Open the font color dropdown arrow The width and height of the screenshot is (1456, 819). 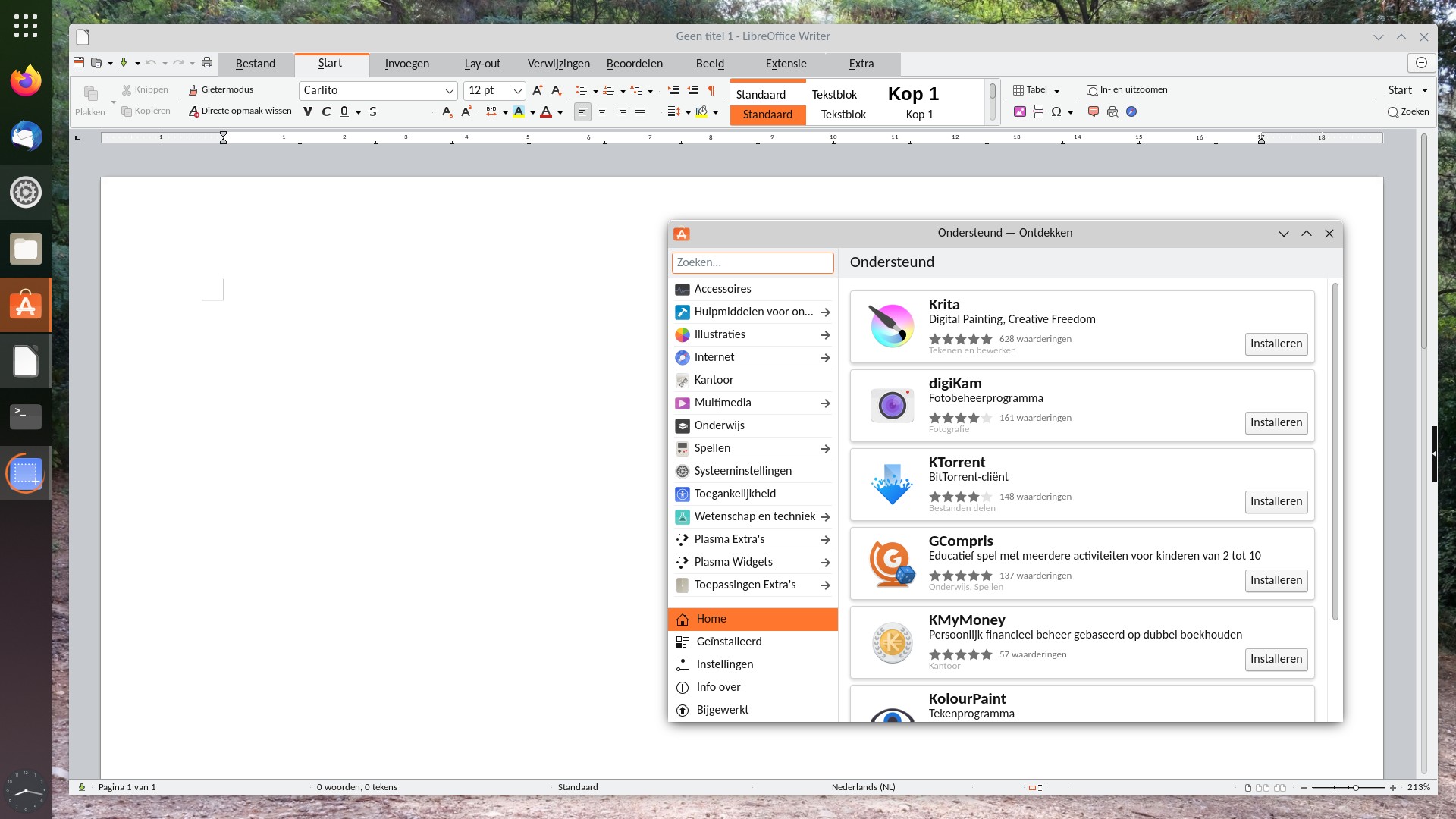tap(560, 113)
